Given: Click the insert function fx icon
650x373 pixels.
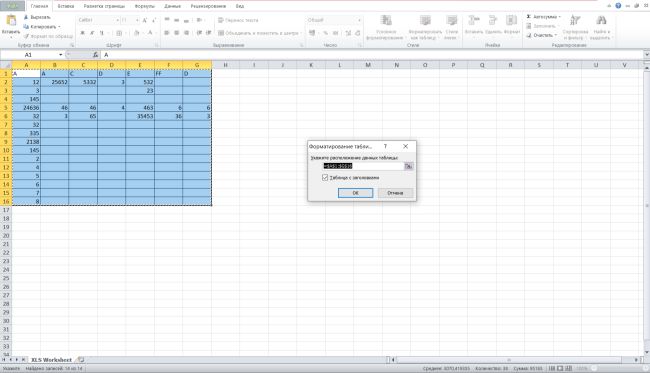Looking at the screenshot, I should [x=95, y=55].
